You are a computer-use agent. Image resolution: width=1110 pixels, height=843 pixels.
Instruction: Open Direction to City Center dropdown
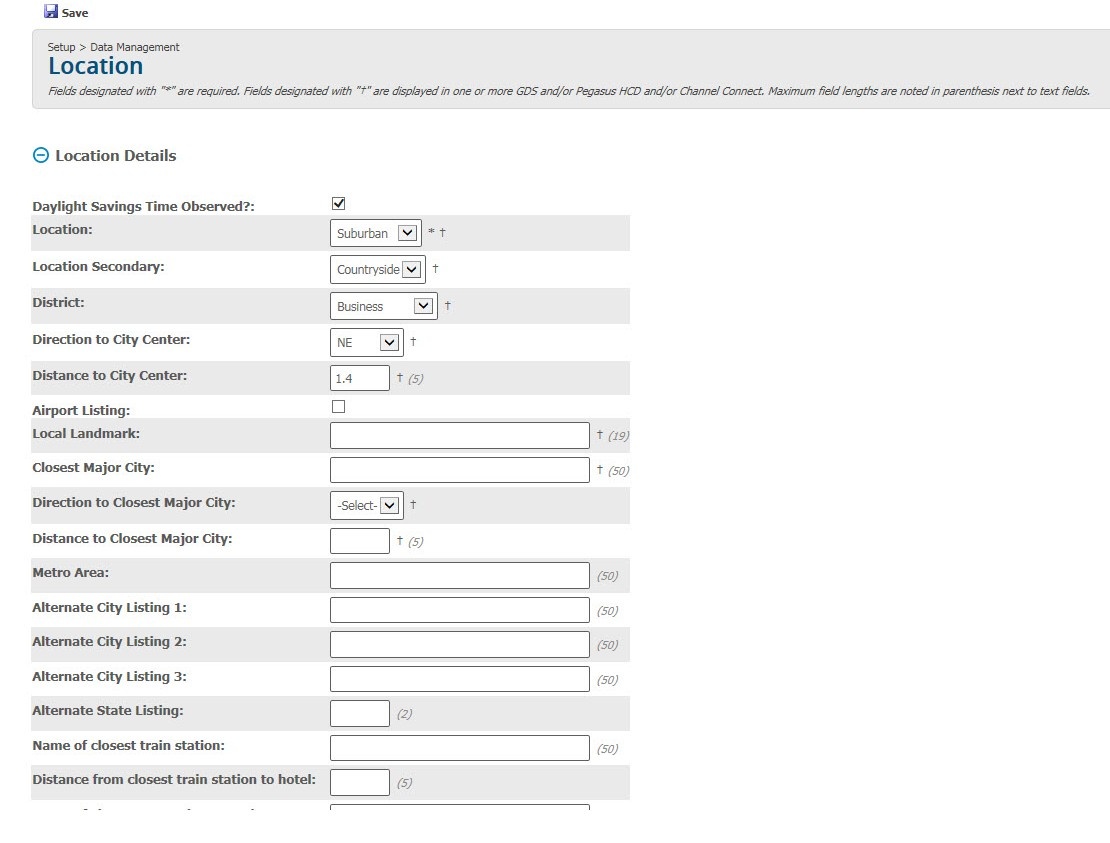tap(367, 343)
